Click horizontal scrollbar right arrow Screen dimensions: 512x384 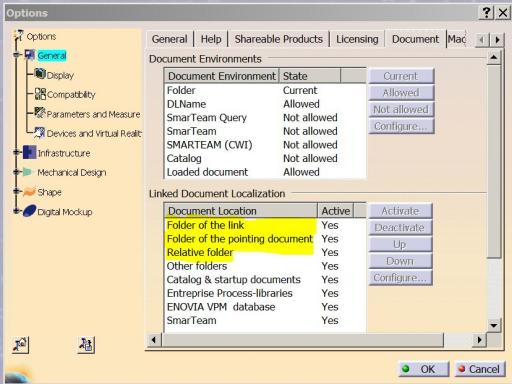(x=480, y=340)
